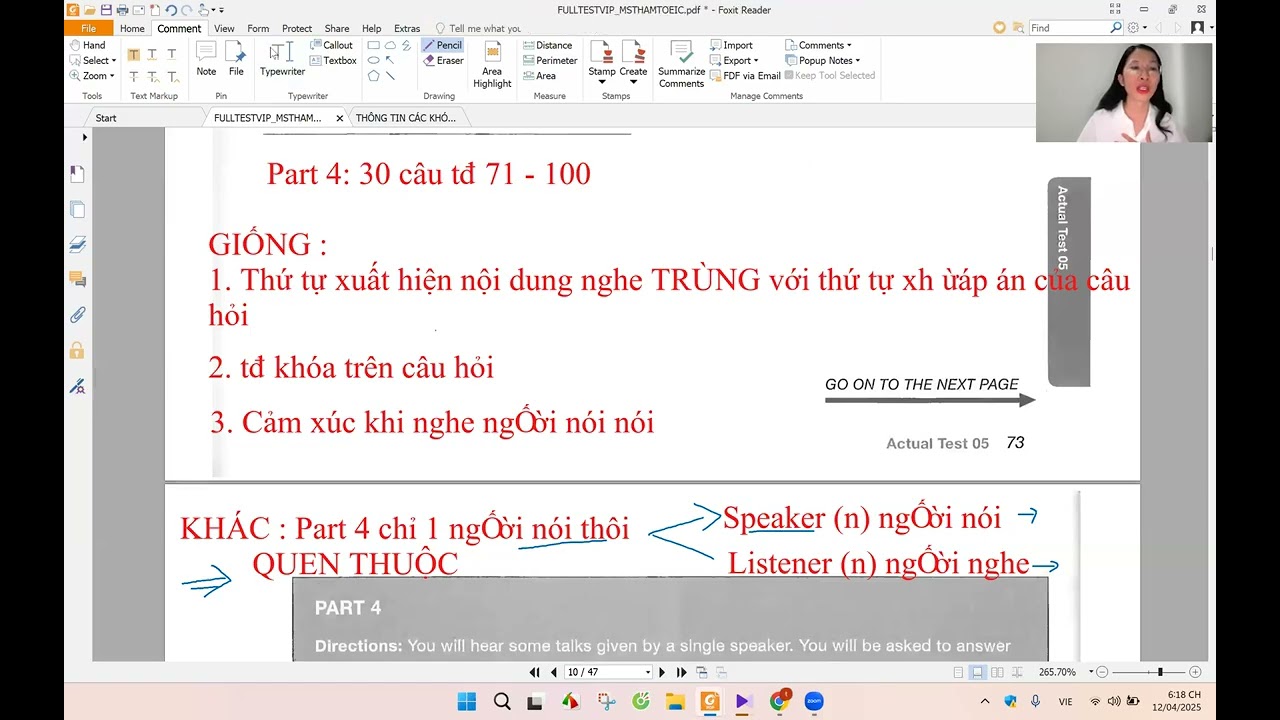Switch to THÔNG TIN CÁC KHÓ... document tab

click(405, 117)
